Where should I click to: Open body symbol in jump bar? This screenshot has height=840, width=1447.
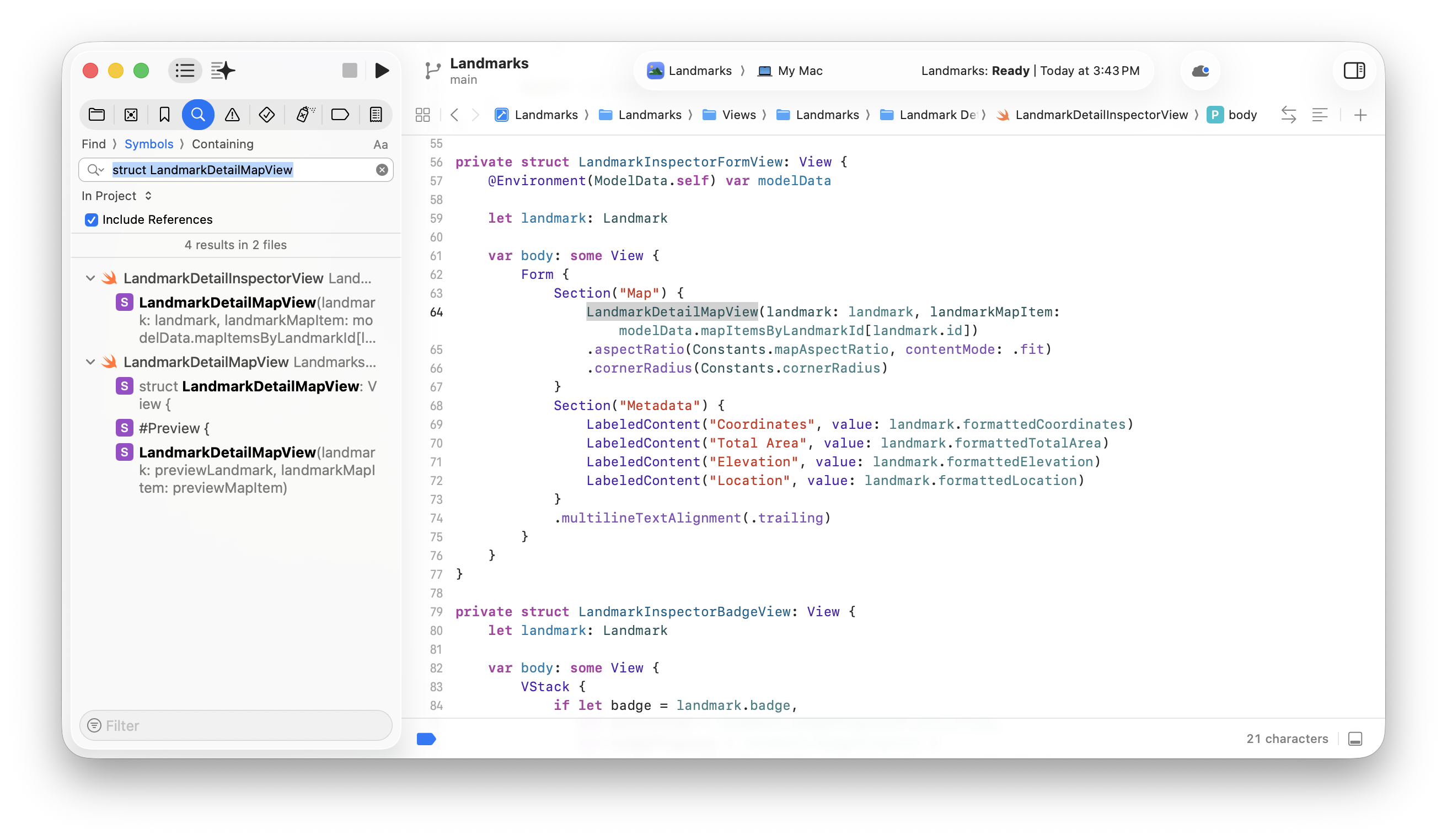tap(1232, 115)
